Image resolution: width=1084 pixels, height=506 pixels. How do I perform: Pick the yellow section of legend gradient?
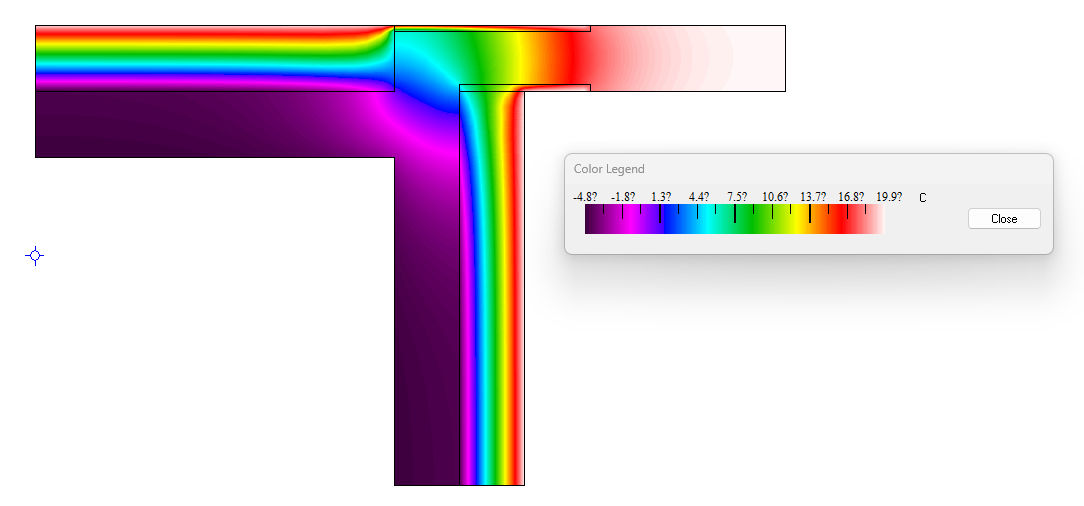pos(800,220)
